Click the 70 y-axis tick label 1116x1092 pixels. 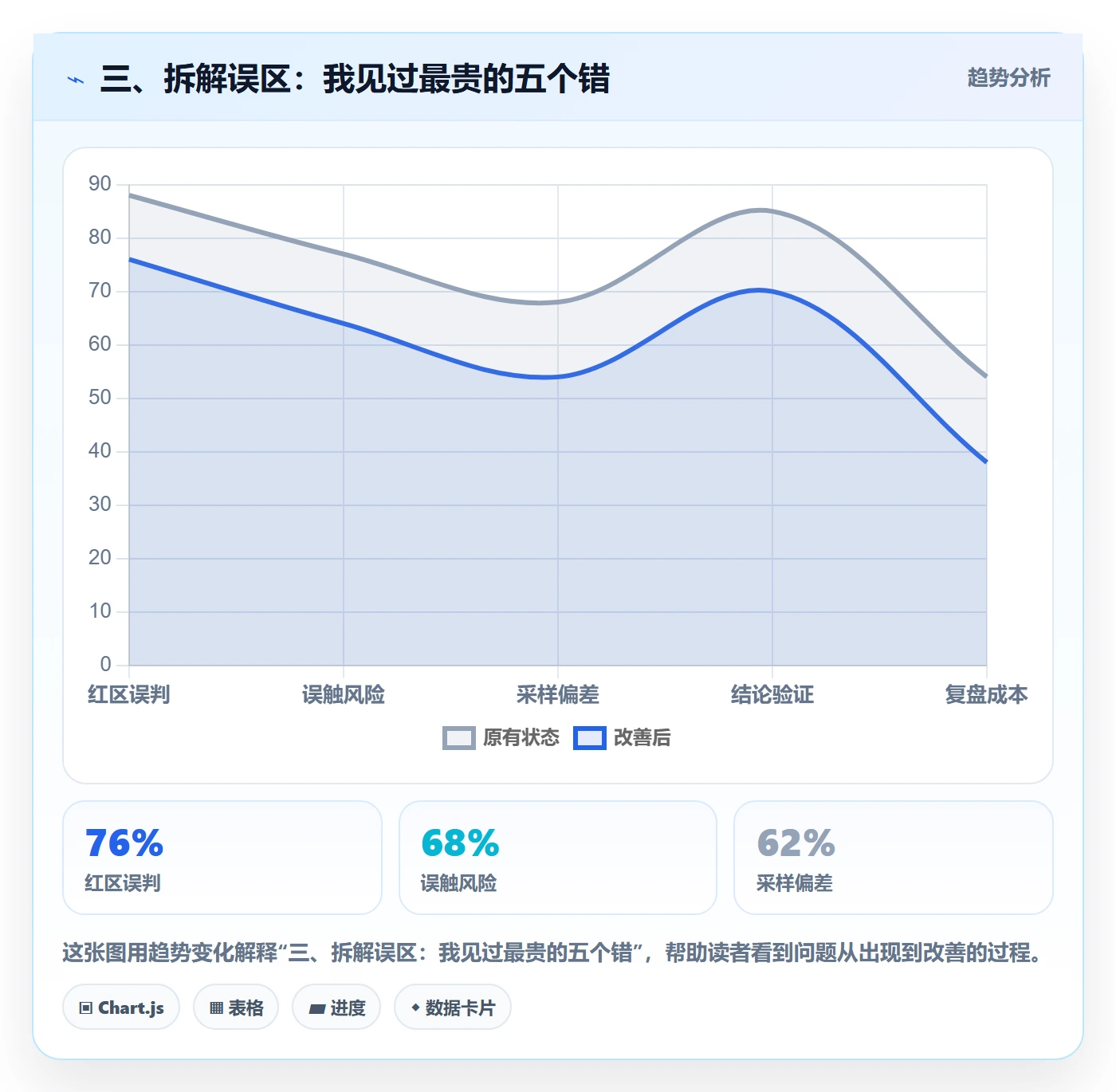[100, 290]
